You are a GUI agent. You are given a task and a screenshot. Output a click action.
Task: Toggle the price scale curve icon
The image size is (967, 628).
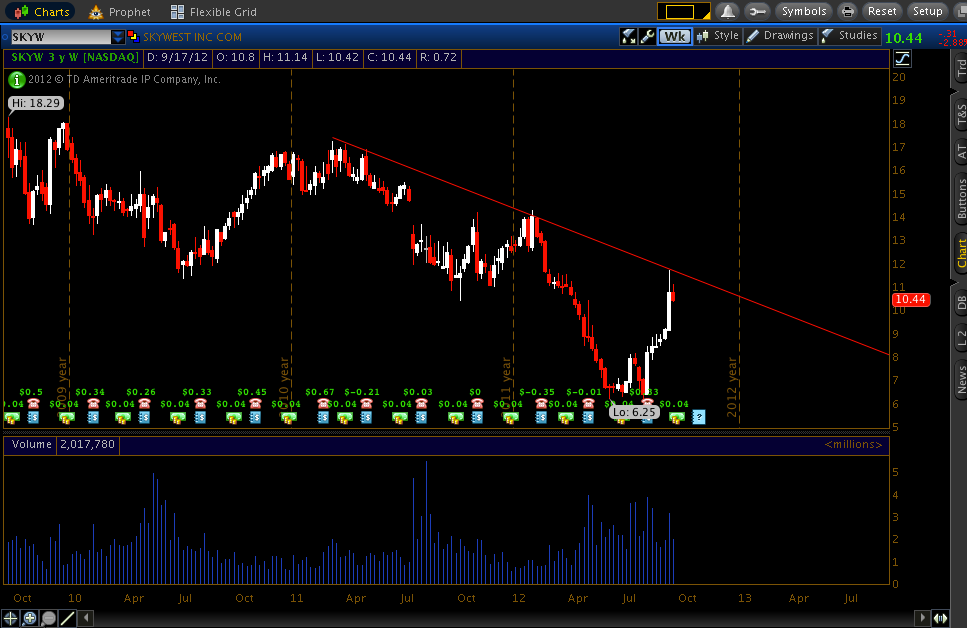click(902, 59)
